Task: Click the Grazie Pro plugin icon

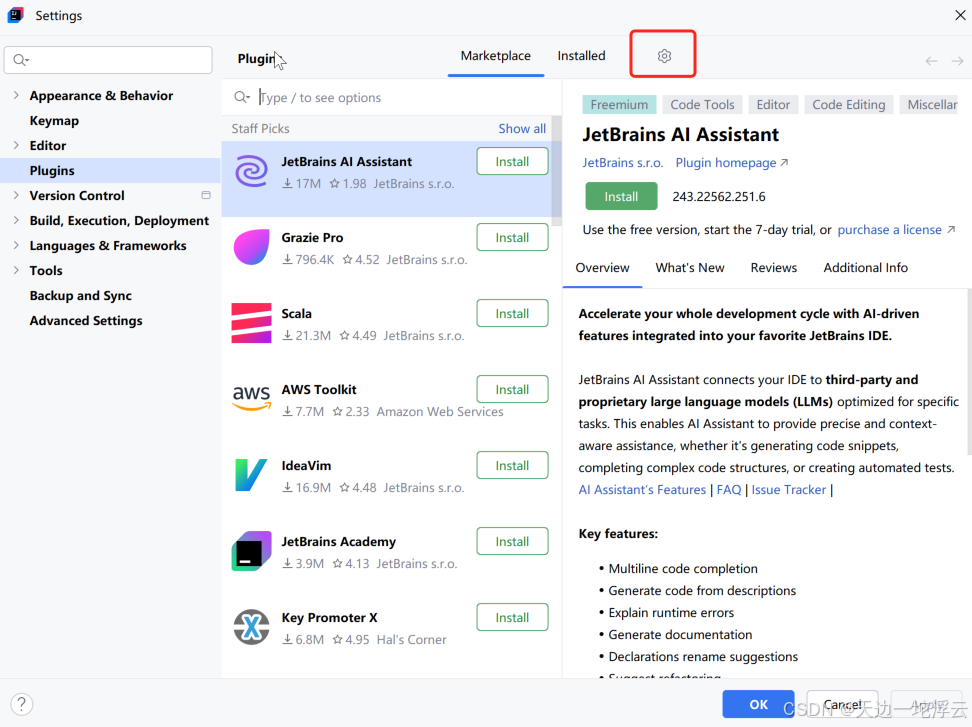Action: tap(251, 247)
